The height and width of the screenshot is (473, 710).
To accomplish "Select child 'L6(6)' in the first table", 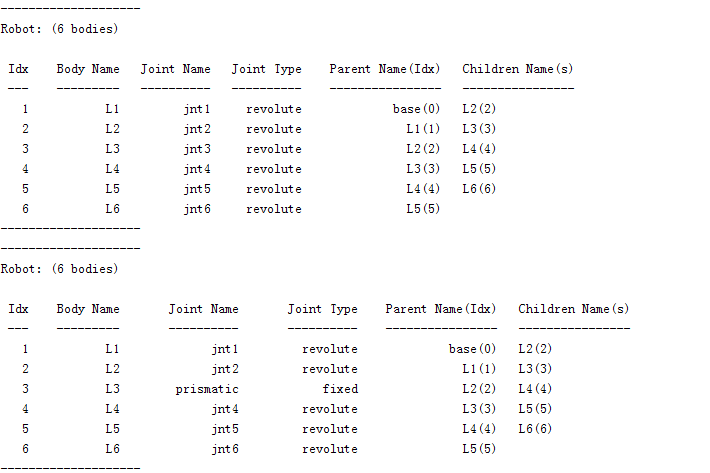I will [479, 189].
